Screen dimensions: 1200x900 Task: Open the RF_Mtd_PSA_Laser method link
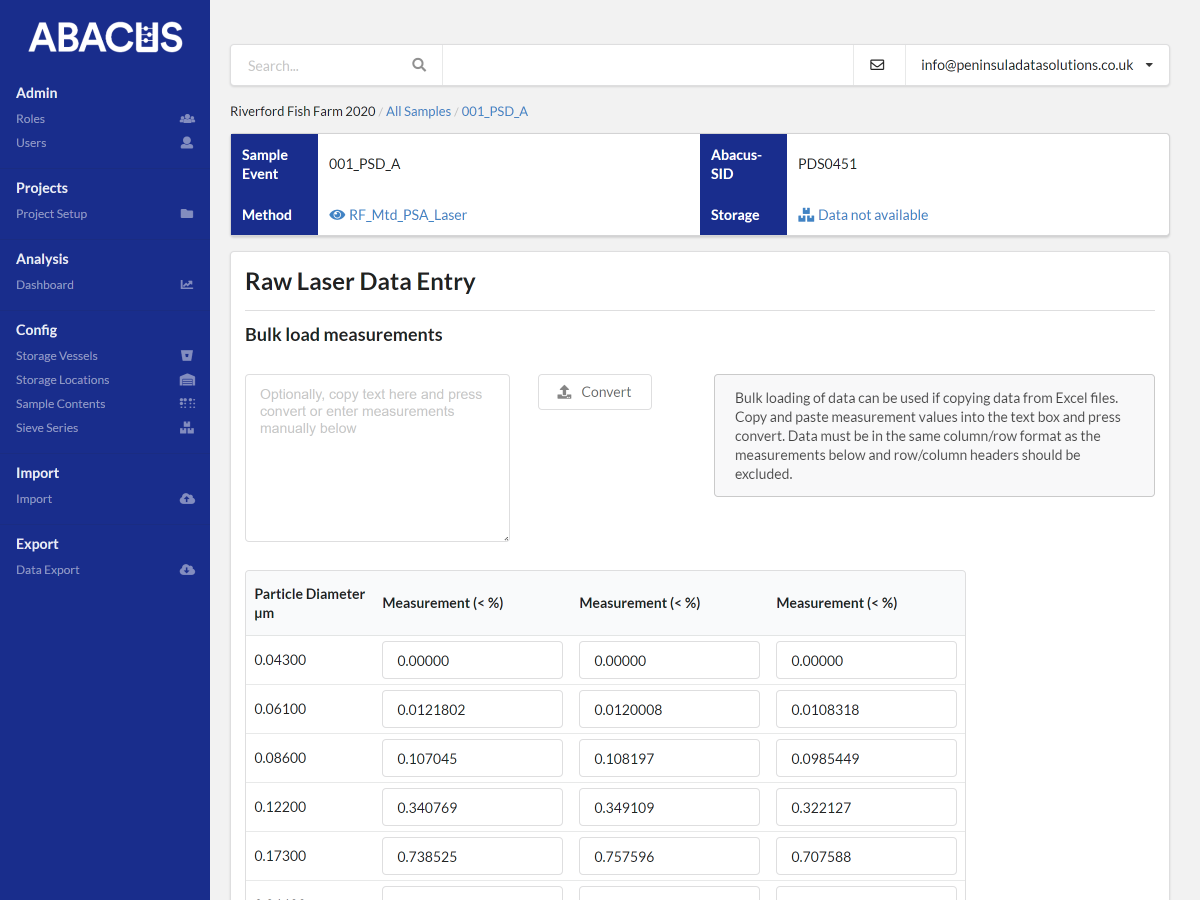point(408,214)
